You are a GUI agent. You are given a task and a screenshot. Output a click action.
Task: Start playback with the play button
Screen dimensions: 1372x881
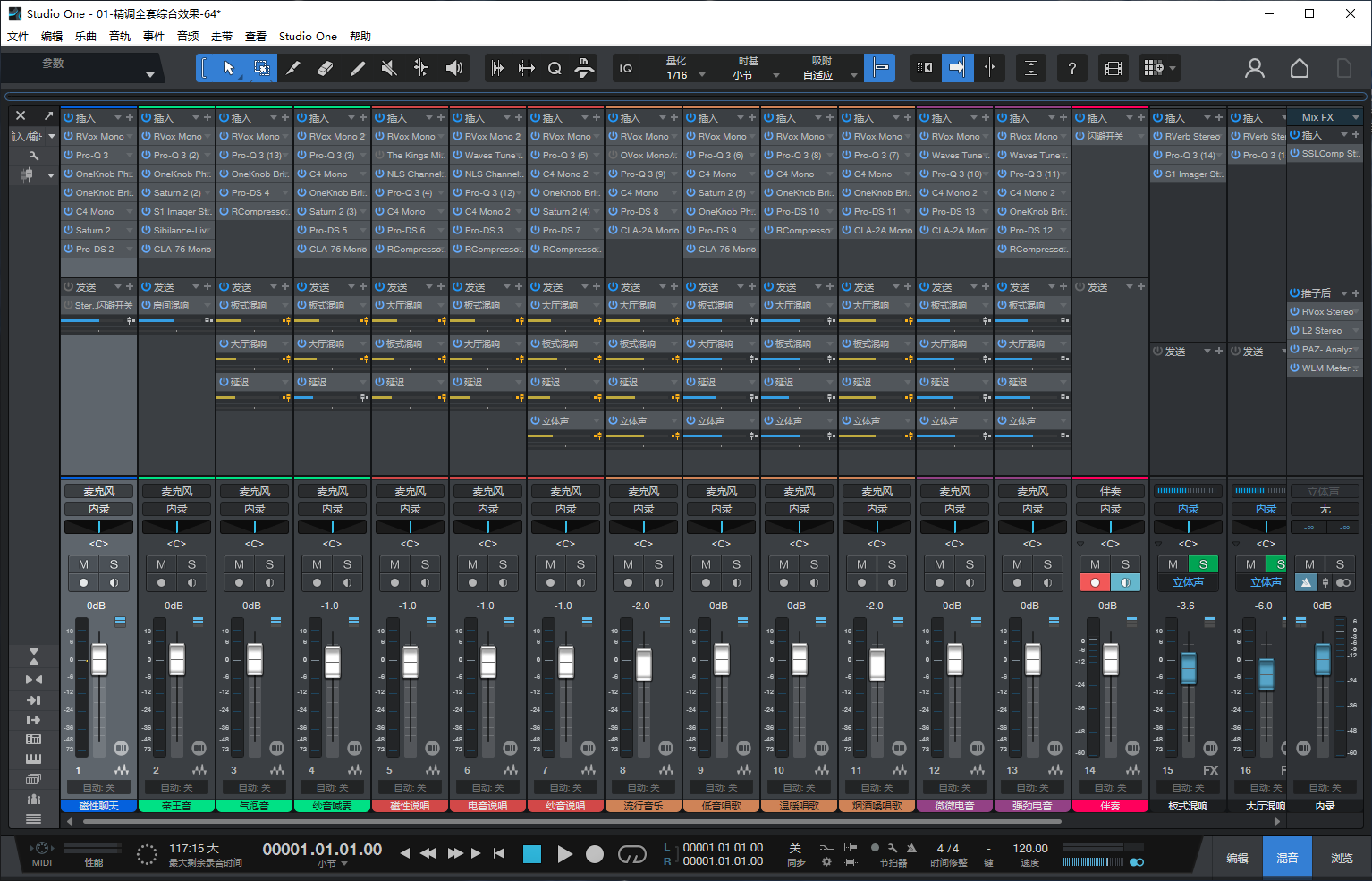pyautogui.click(x=565, y=854)
